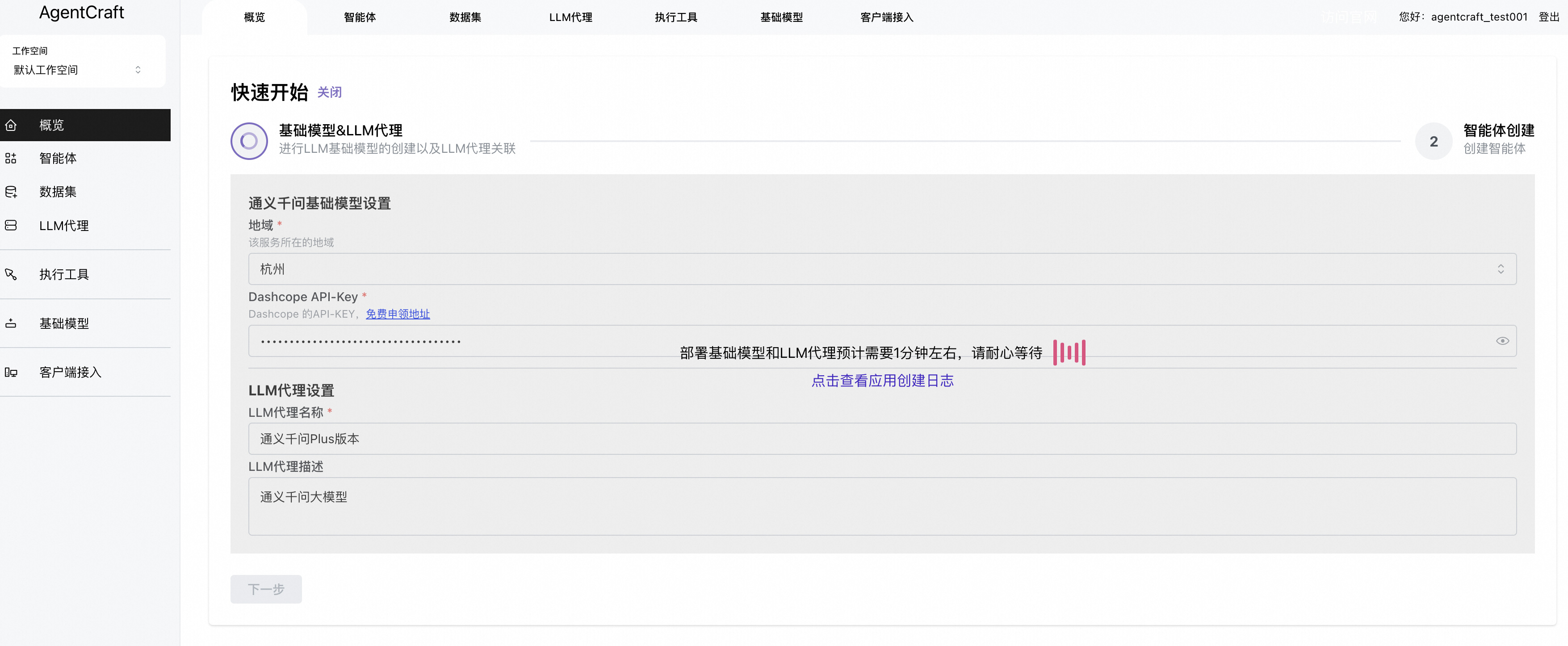Click the pink loading bars indicator
This screenshot has width=1568, height=646.
tap(1069, 353)
